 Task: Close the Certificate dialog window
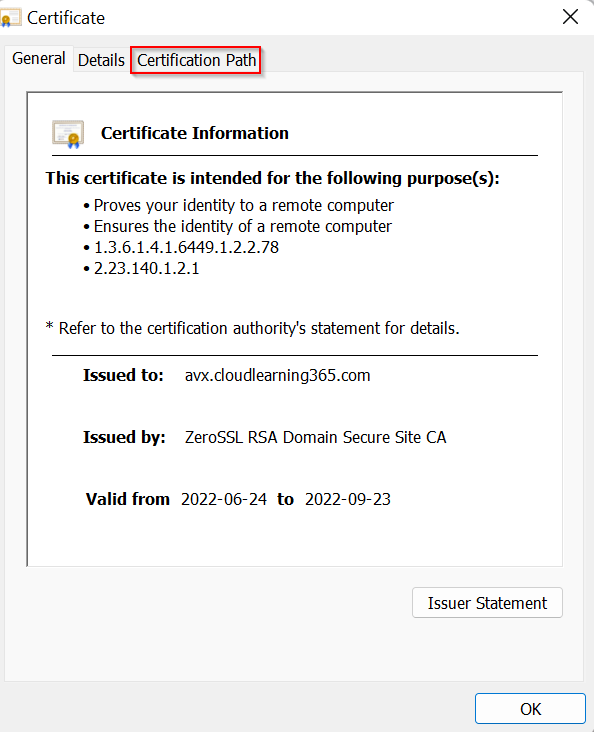pos(570,17)
